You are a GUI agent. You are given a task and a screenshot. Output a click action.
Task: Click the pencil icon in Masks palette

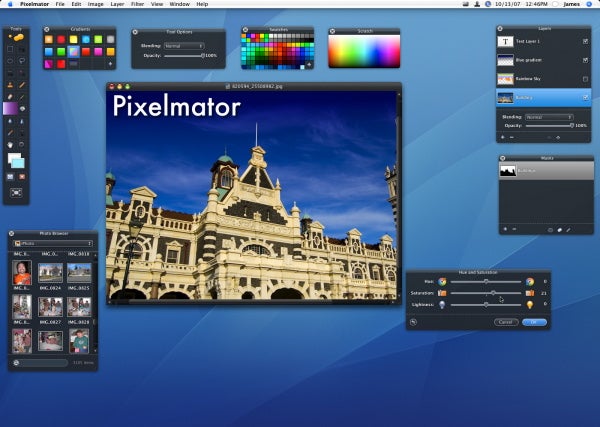click(x=568, y=230)
